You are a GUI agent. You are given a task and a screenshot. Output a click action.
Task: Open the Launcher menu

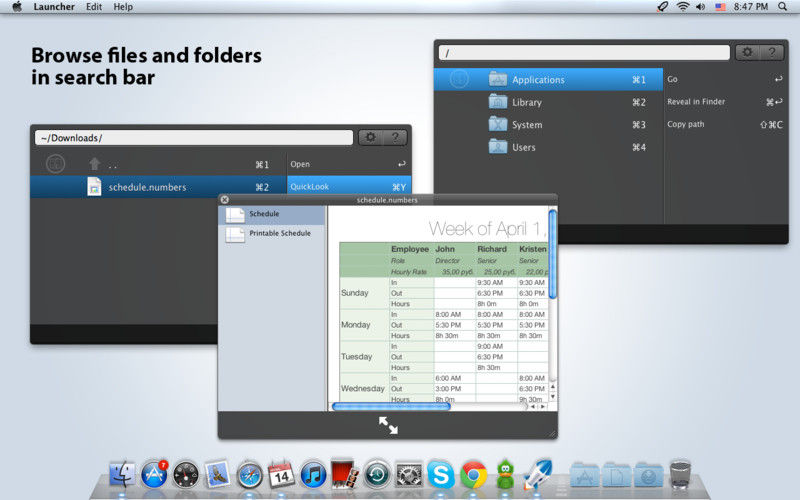(x=54, y=7)
